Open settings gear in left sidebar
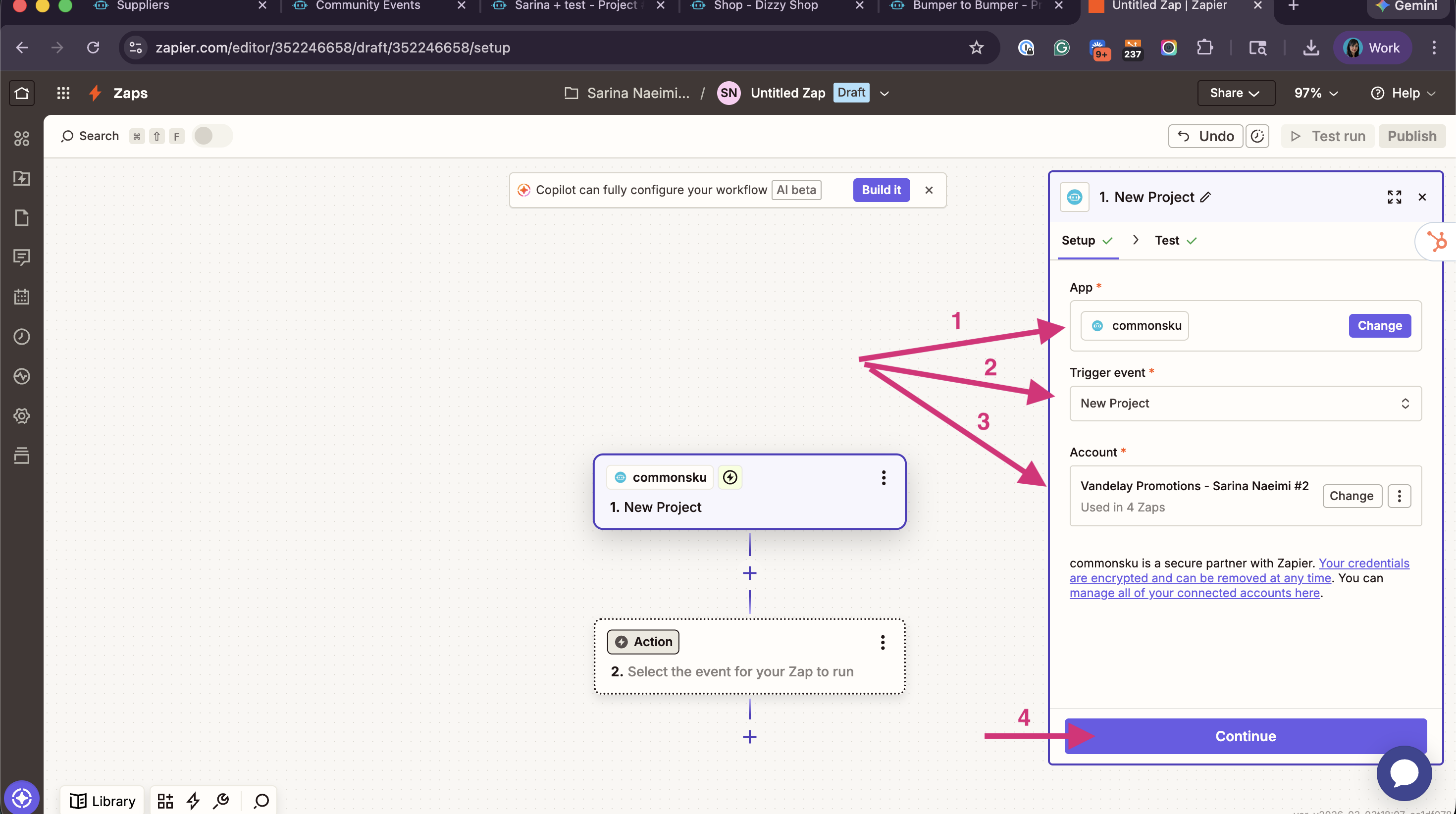 (21, 415)
